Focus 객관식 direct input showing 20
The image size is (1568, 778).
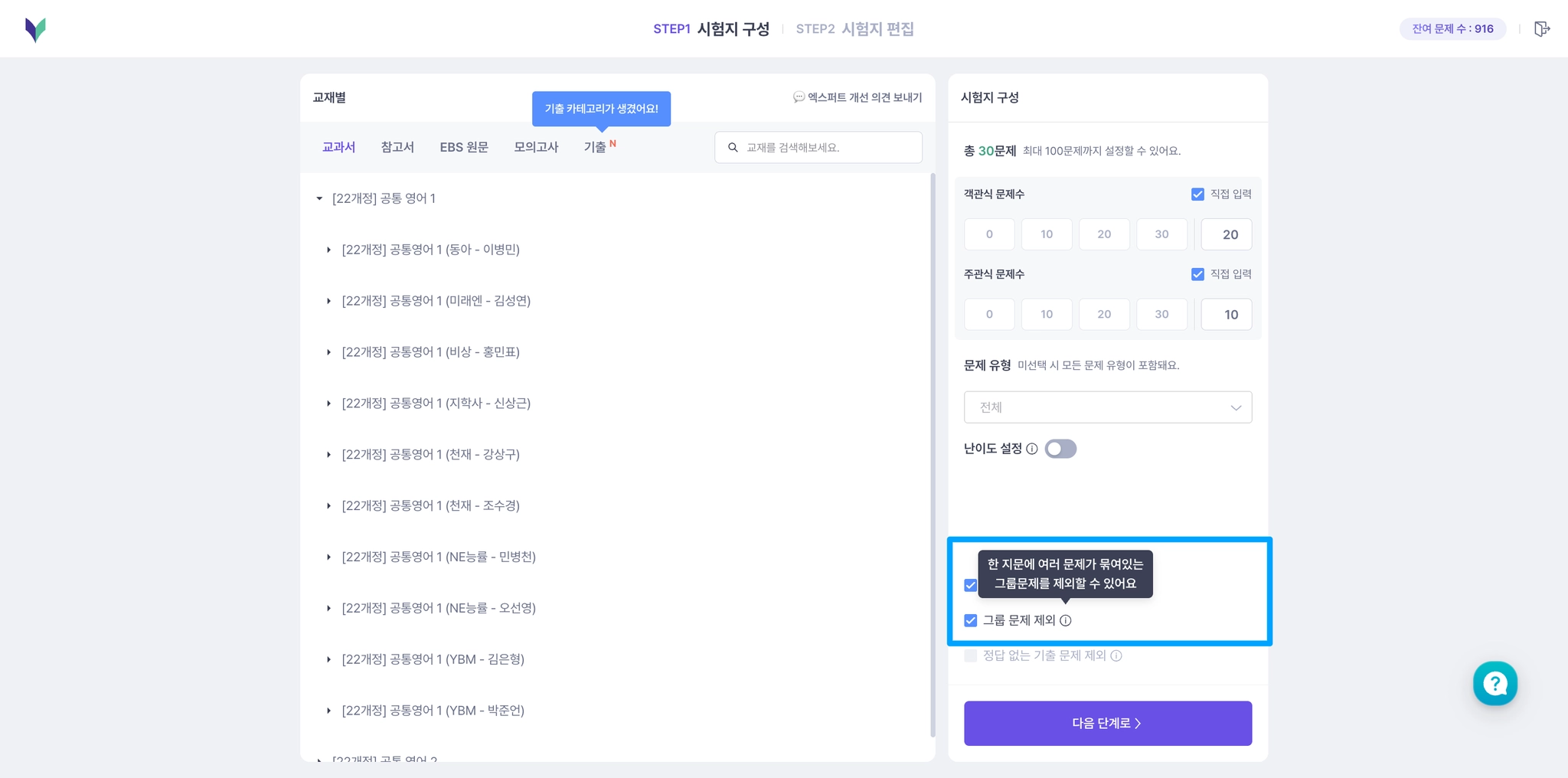pos(1227,234)
